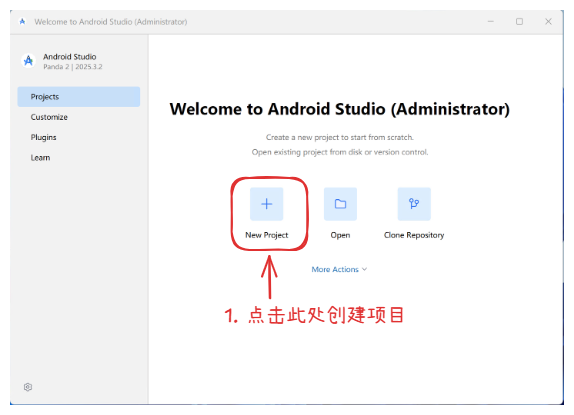Click the Open folder icon
This screenshot has width=574, height=415.
(x=340, y=204)
